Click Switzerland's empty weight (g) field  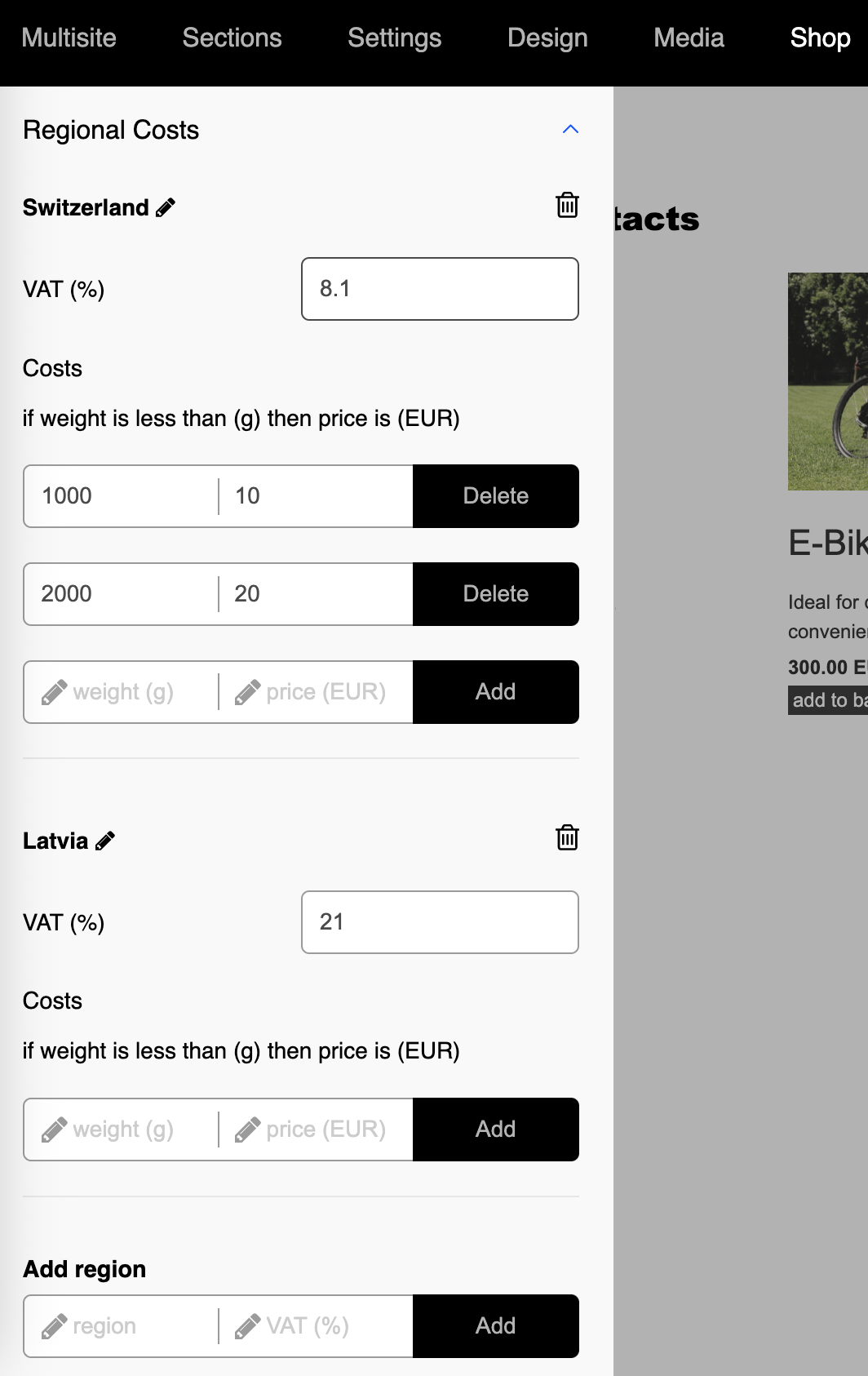pos(121,692)
